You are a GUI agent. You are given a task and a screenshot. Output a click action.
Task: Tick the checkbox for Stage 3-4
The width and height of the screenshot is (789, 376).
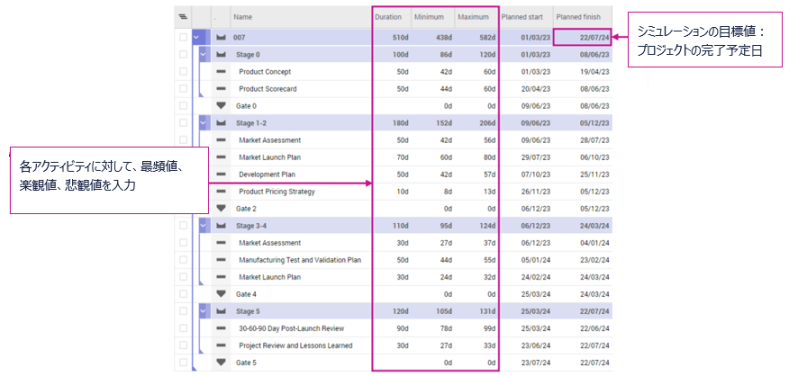pos(183,225)
